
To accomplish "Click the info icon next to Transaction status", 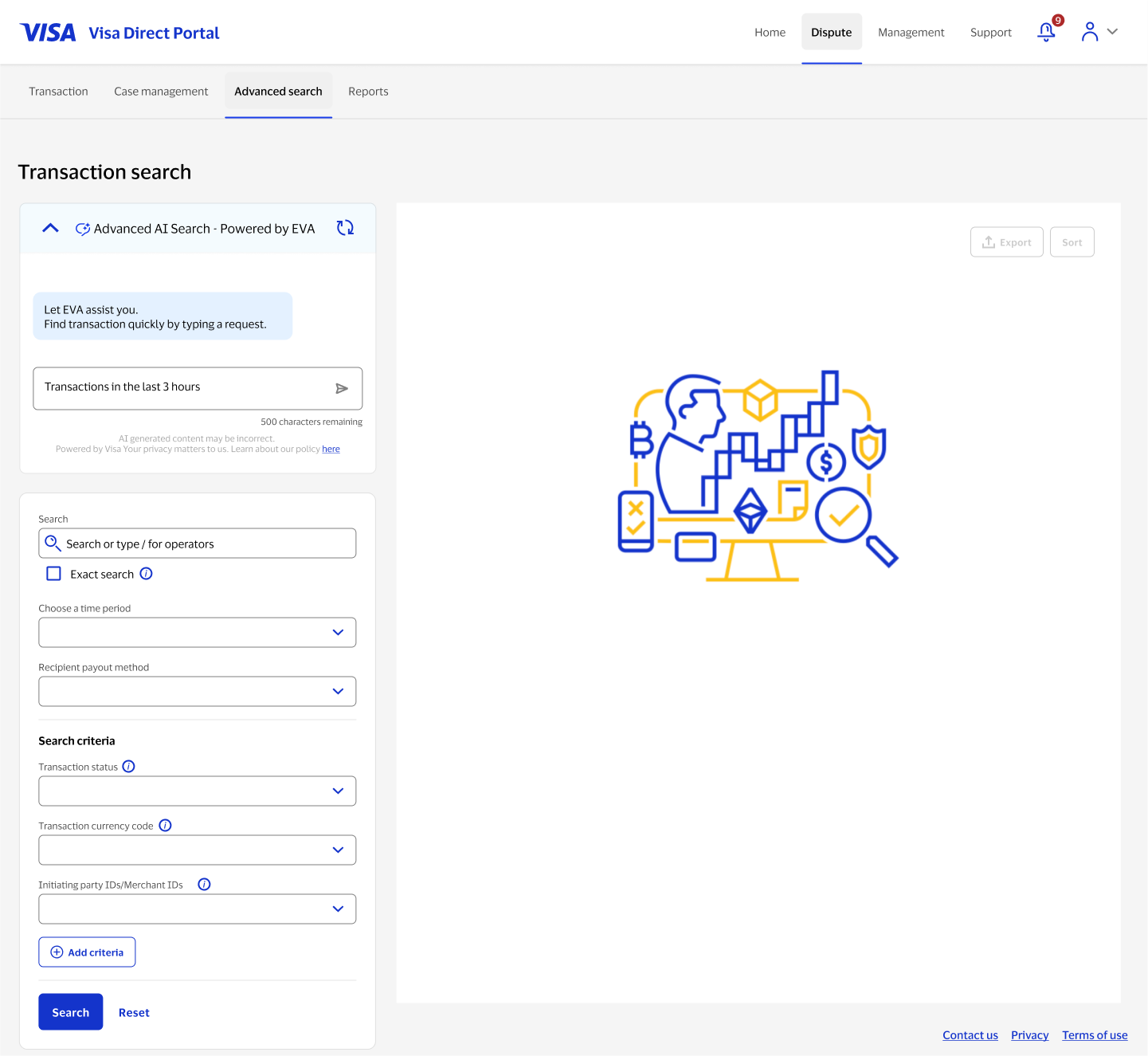I will coord(128,766).
